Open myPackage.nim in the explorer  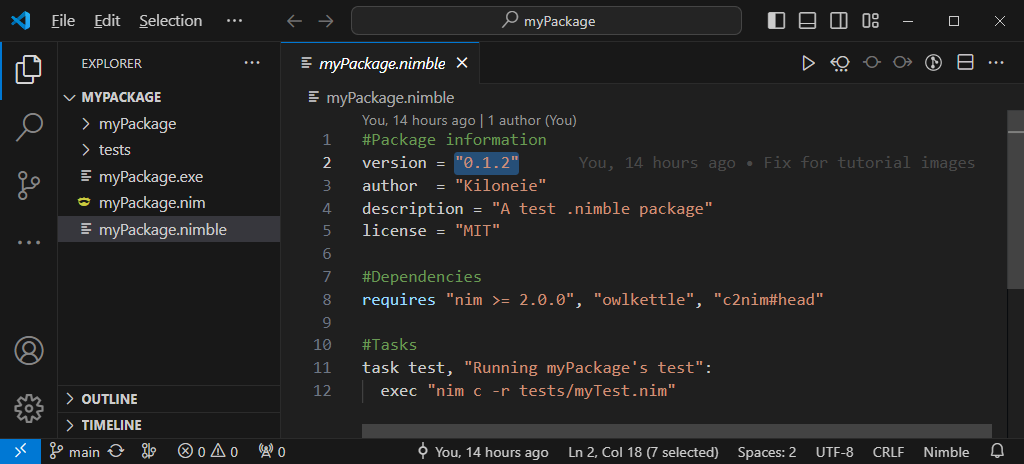pyautogui.click(x=168, y=203)
